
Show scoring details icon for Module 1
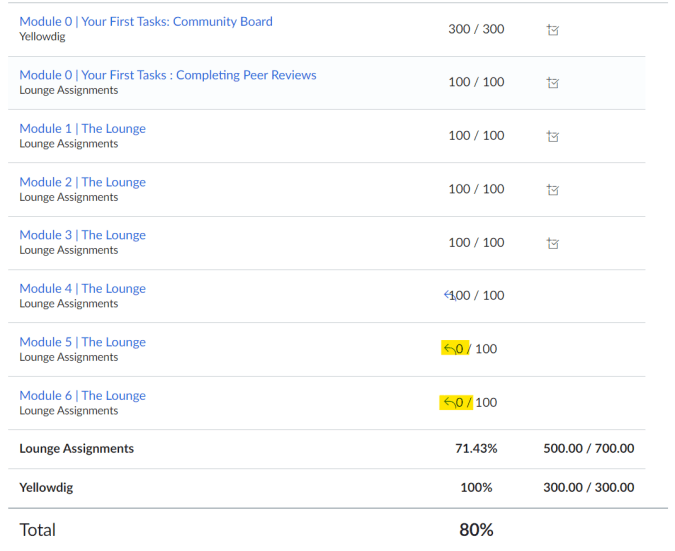[553, 136]
